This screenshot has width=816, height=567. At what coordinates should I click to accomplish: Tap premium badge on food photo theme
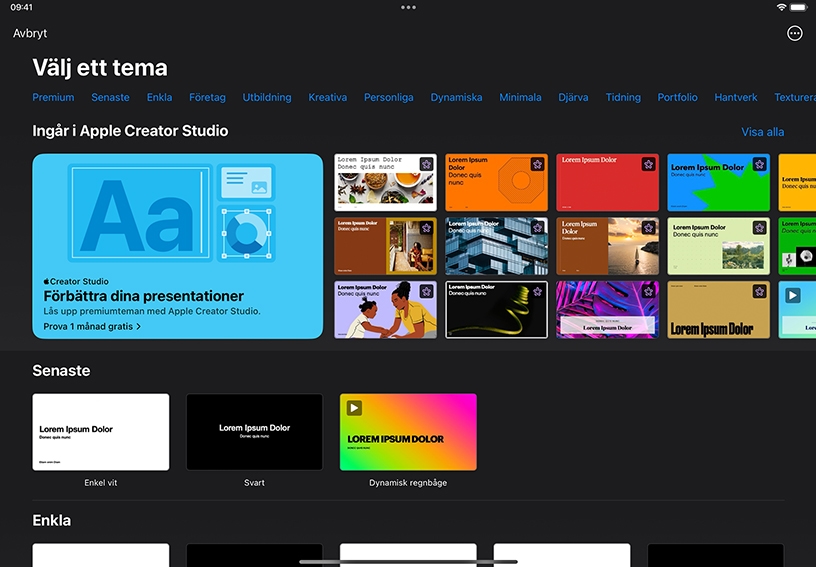[426, 164]
